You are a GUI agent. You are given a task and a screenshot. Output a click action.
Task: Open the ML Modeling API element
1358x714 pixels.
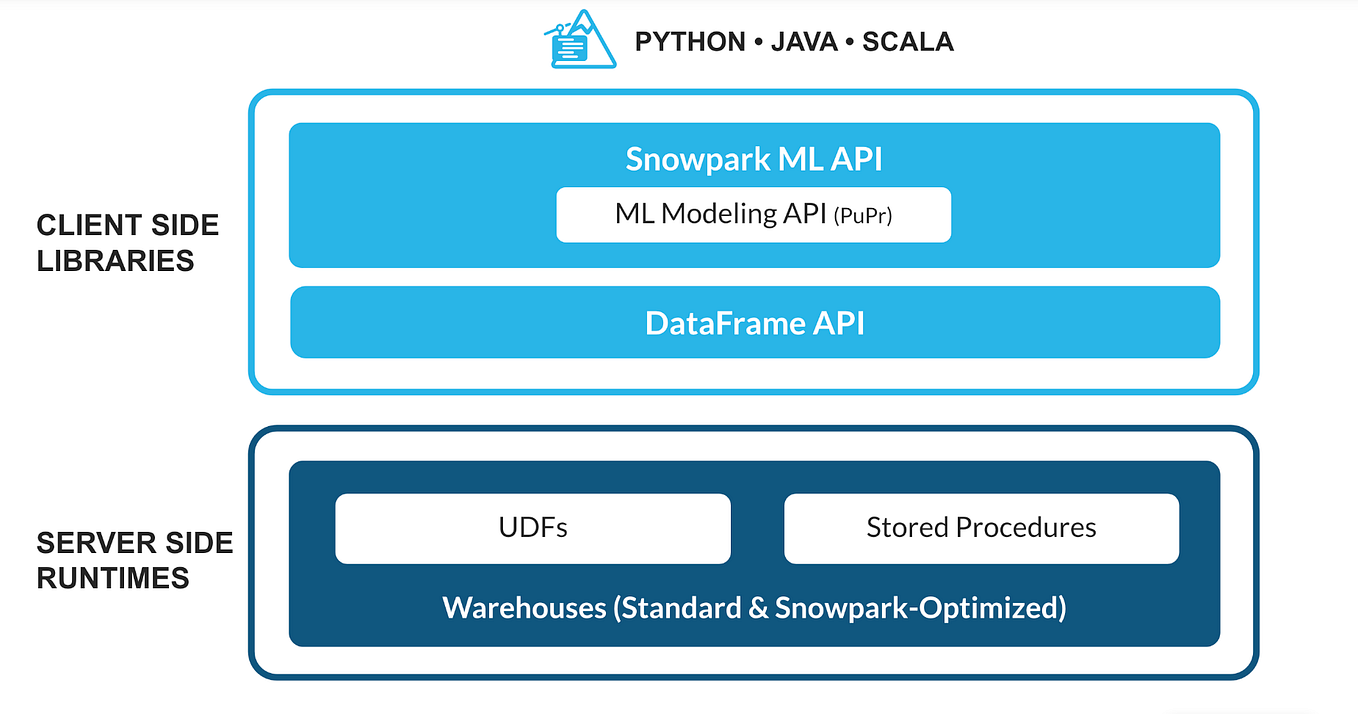click(753, 214)
